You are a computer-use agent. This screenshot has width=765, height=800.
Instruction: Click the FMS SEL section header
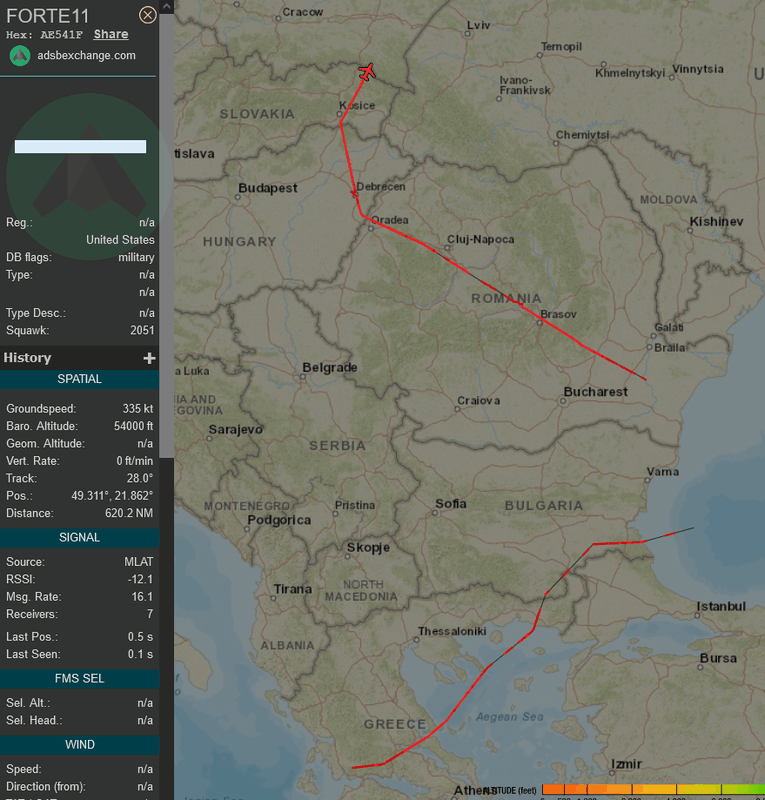(x=80, y=679)
